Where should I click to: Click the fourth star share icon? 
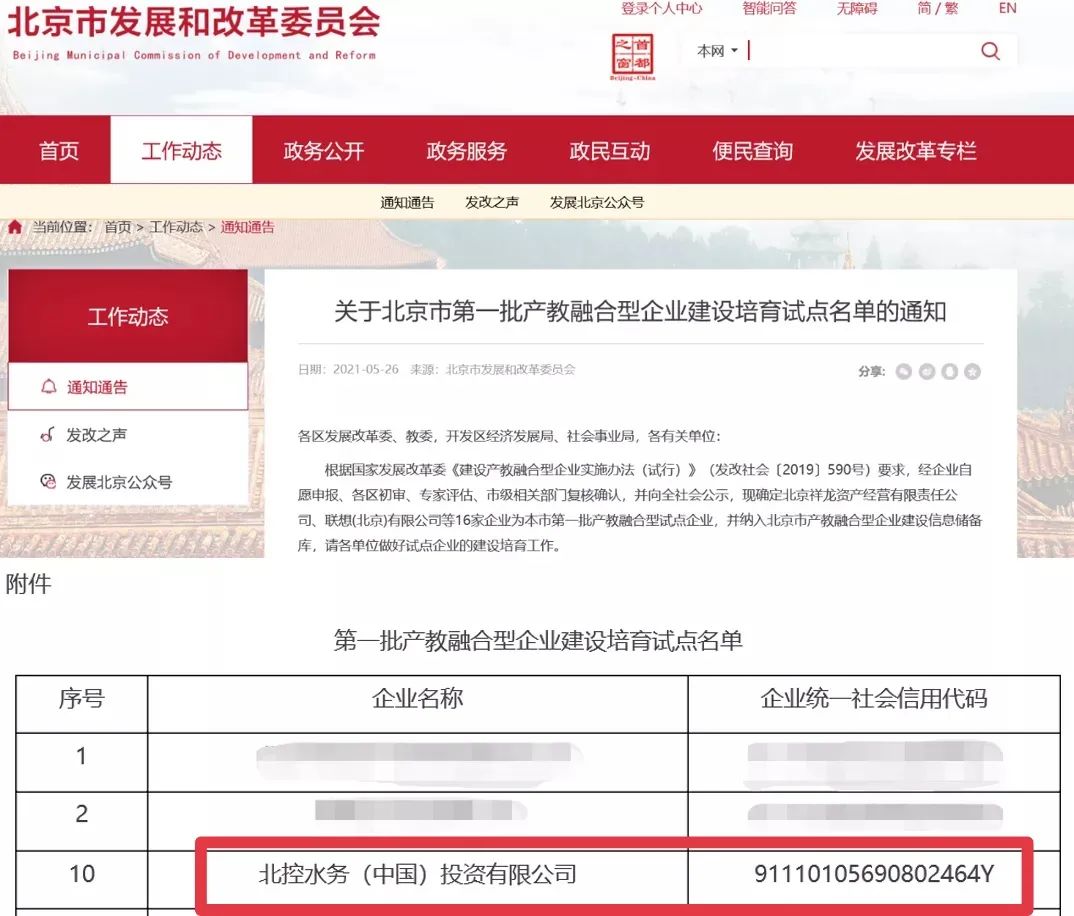pyautogui.click(x=972, y=372)
